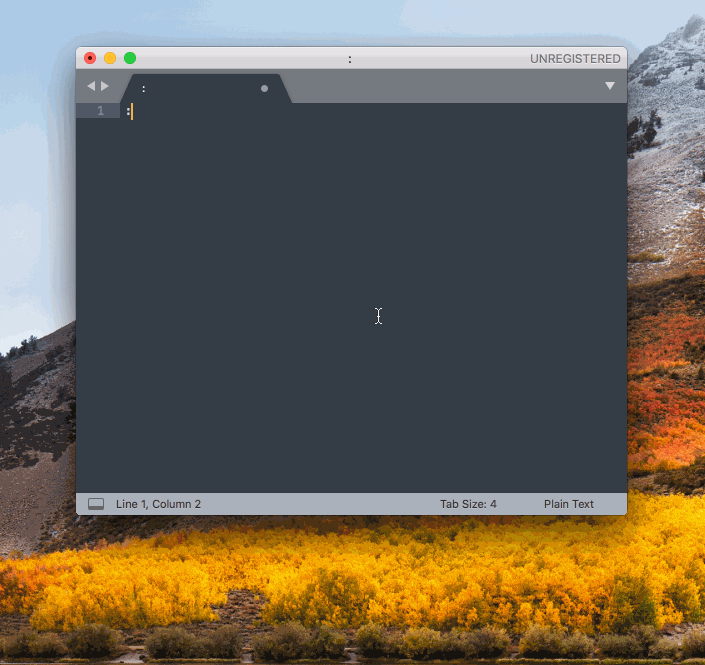Click the next tab right arrow
Image resolution: width=705 pixels, height=665 pixels.
point(105,86)
